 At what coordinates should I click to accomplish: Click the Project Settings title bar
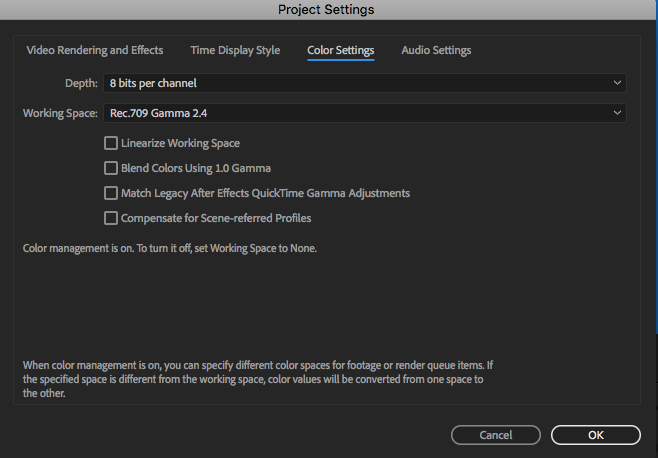point(328,10)
